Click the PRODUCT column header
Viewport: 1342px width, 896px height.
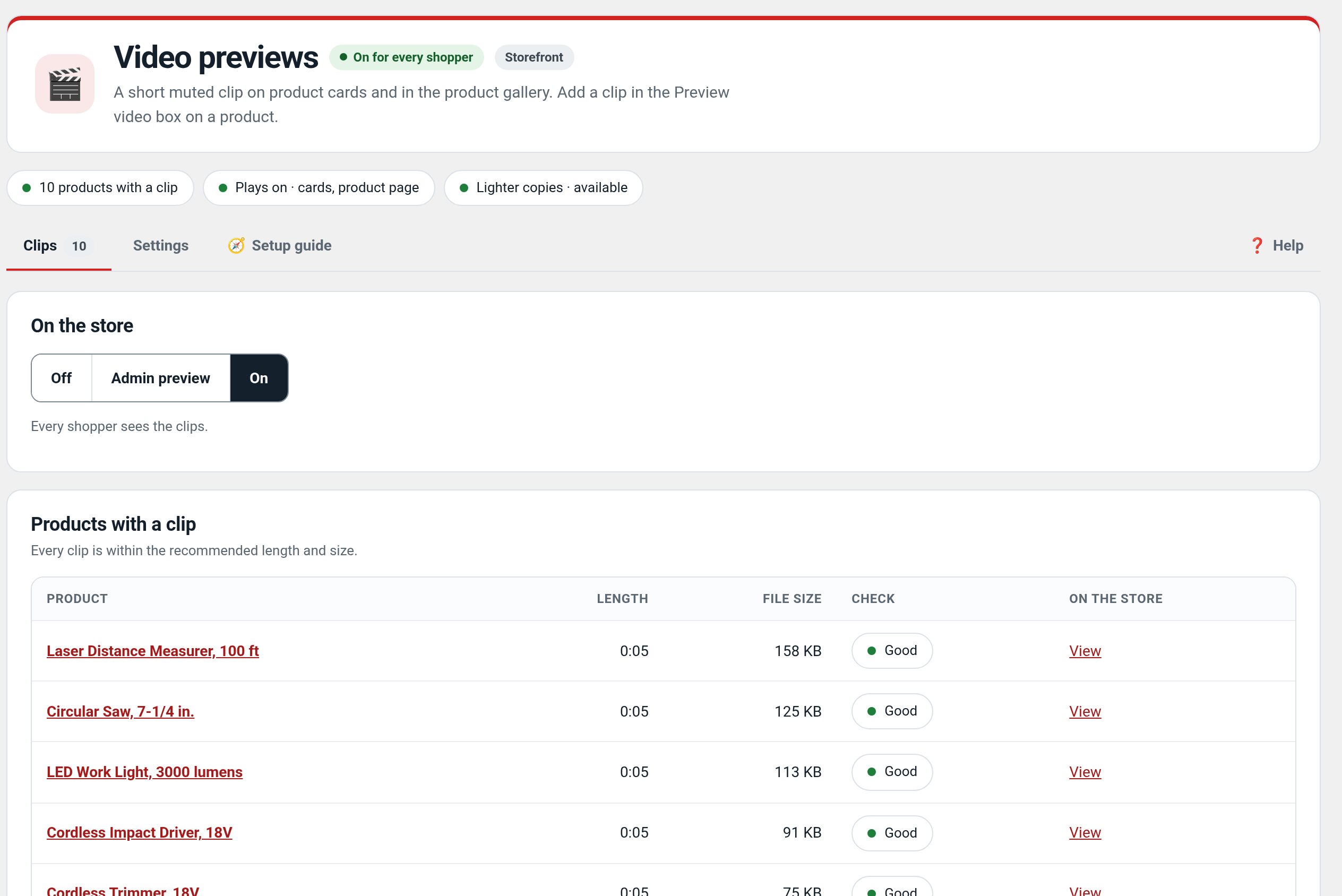click(x=77, y=599)
